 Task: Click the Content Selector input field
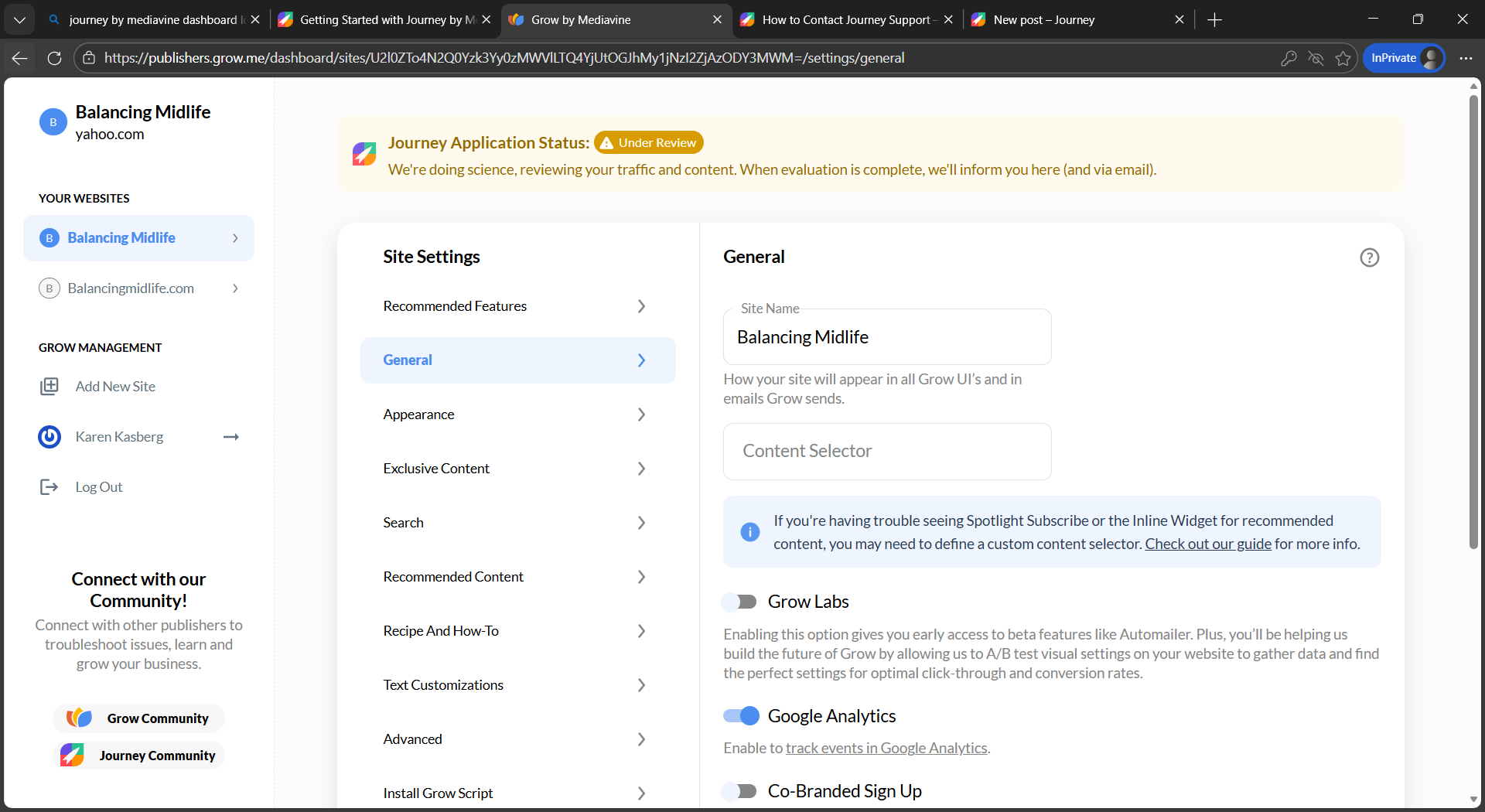pos(886,451)
